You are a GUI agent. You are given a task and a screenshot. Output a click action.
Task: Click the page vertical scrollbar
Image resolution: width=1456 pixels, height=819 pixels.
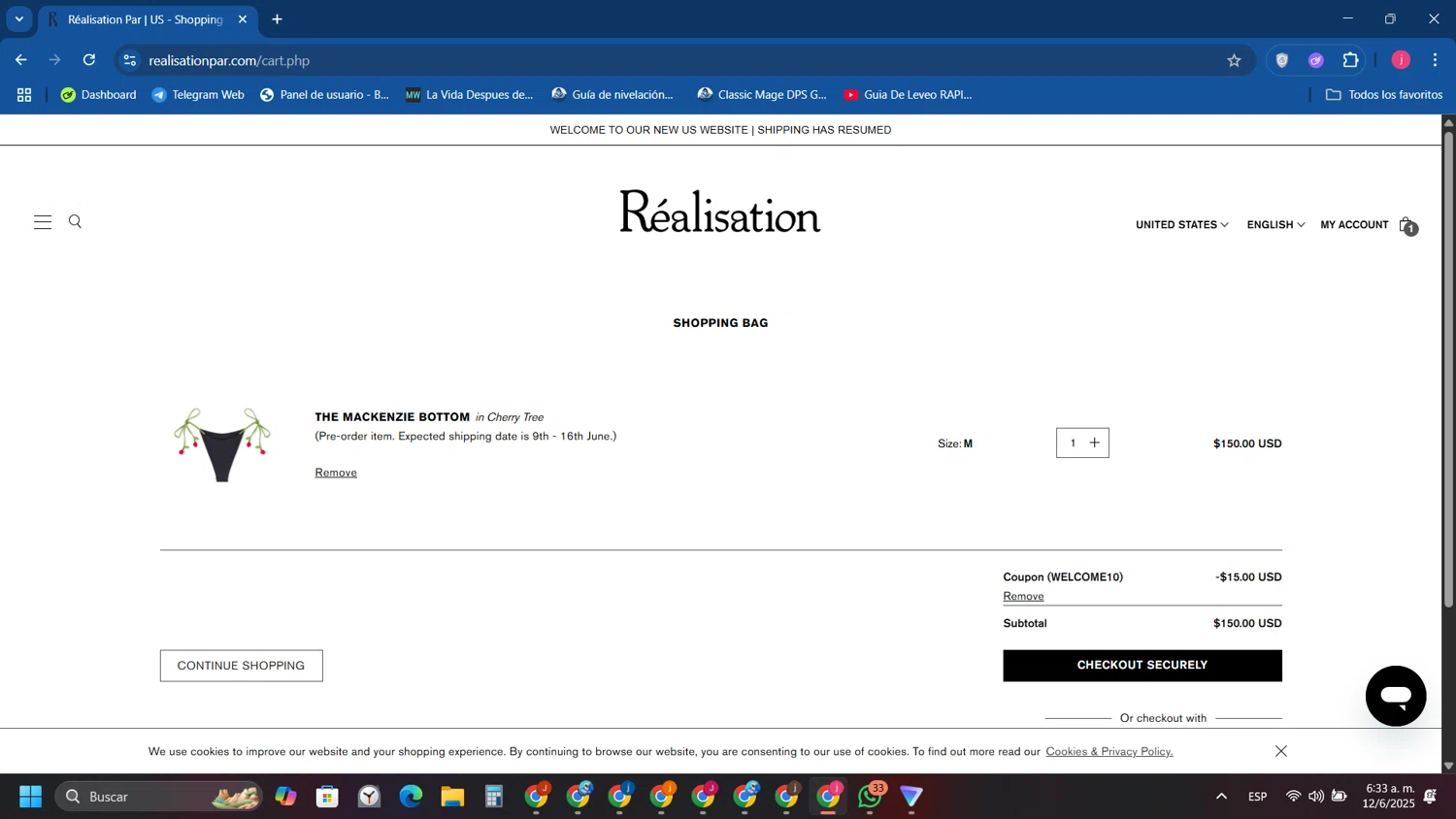pos(1448,370)
